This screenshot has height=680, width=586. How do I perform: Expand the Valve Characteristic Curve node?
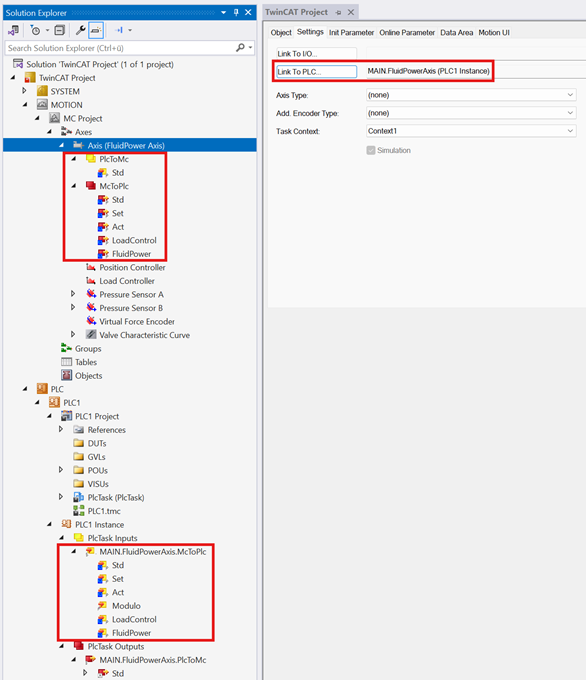(x=73, y=334)
